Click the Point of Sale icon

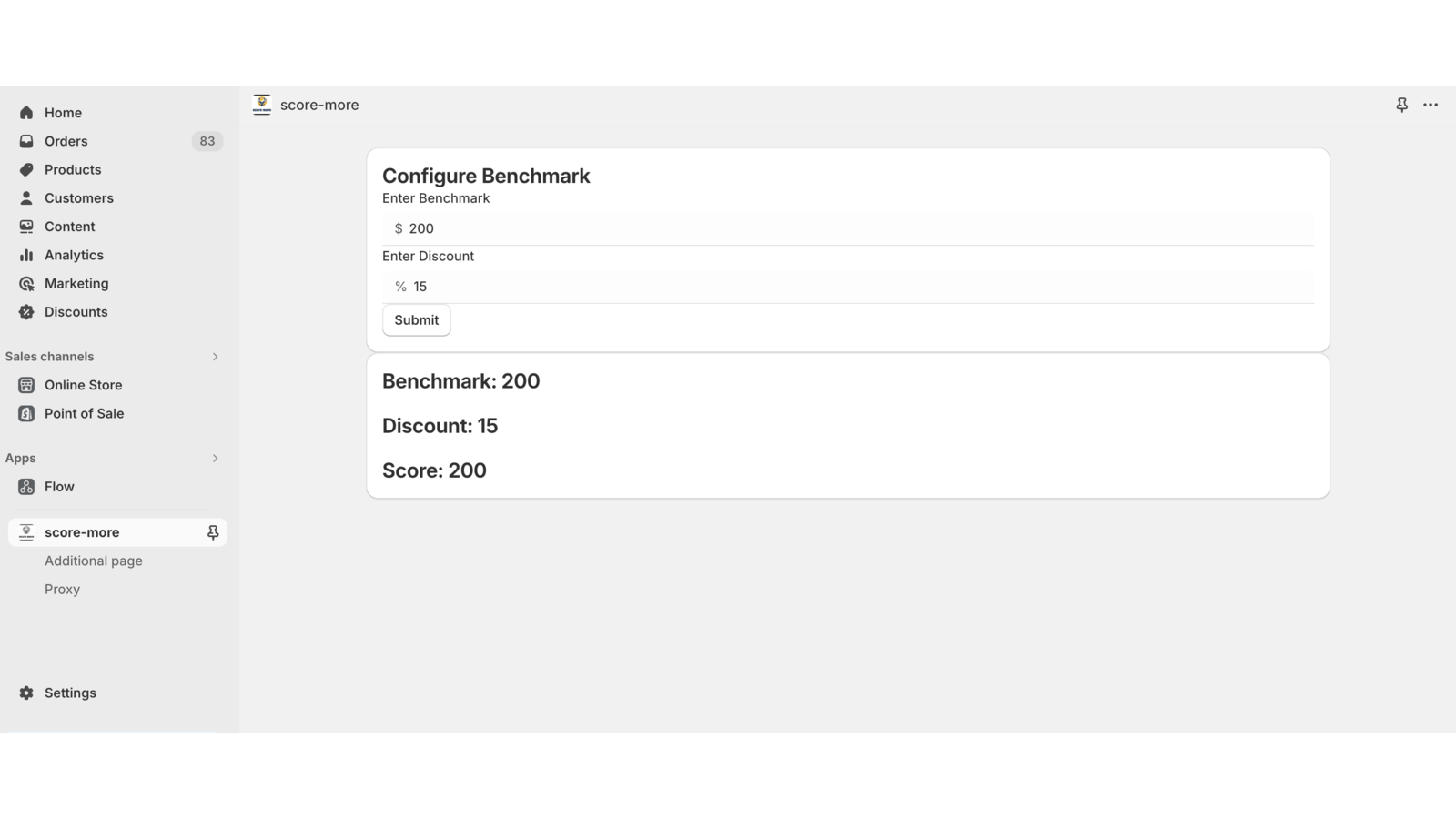(x=26, y=413)
